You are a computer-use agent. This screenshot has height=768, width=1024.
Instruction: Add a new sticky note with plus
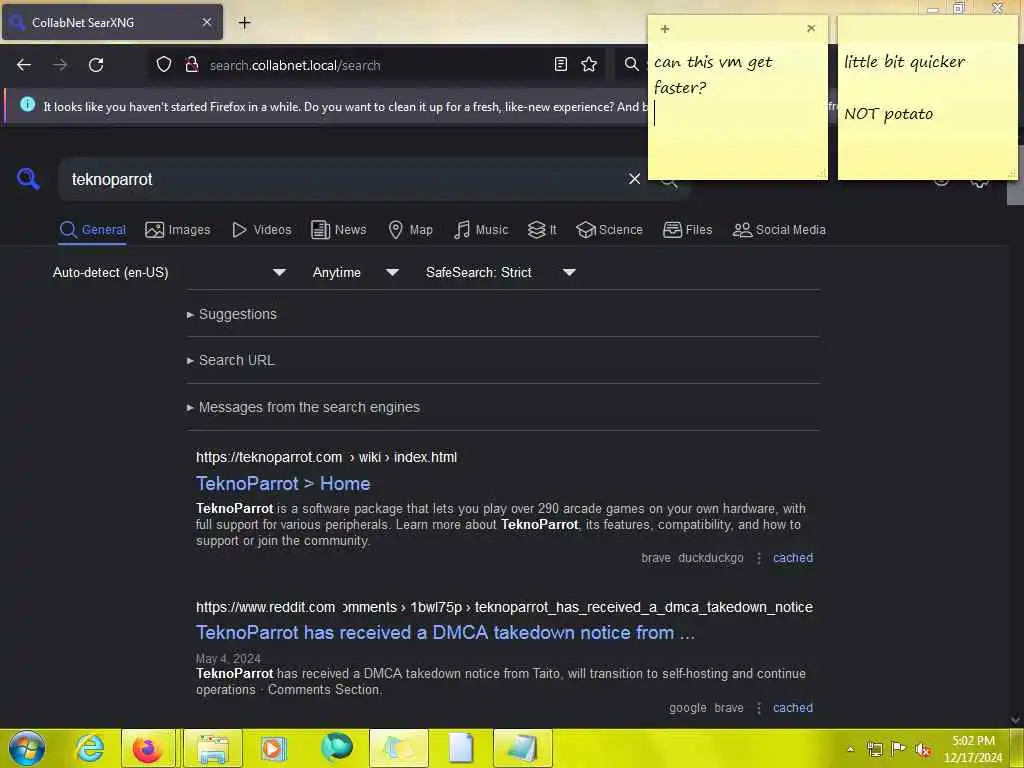tap(665, 29)
